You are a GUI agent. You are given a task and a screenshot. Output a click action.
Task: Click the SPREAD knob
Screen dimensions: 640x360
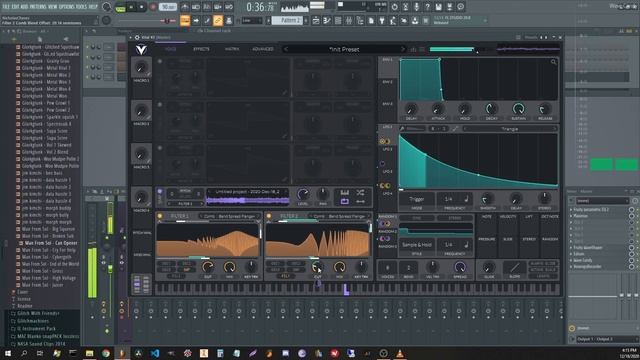coord(460,267)
